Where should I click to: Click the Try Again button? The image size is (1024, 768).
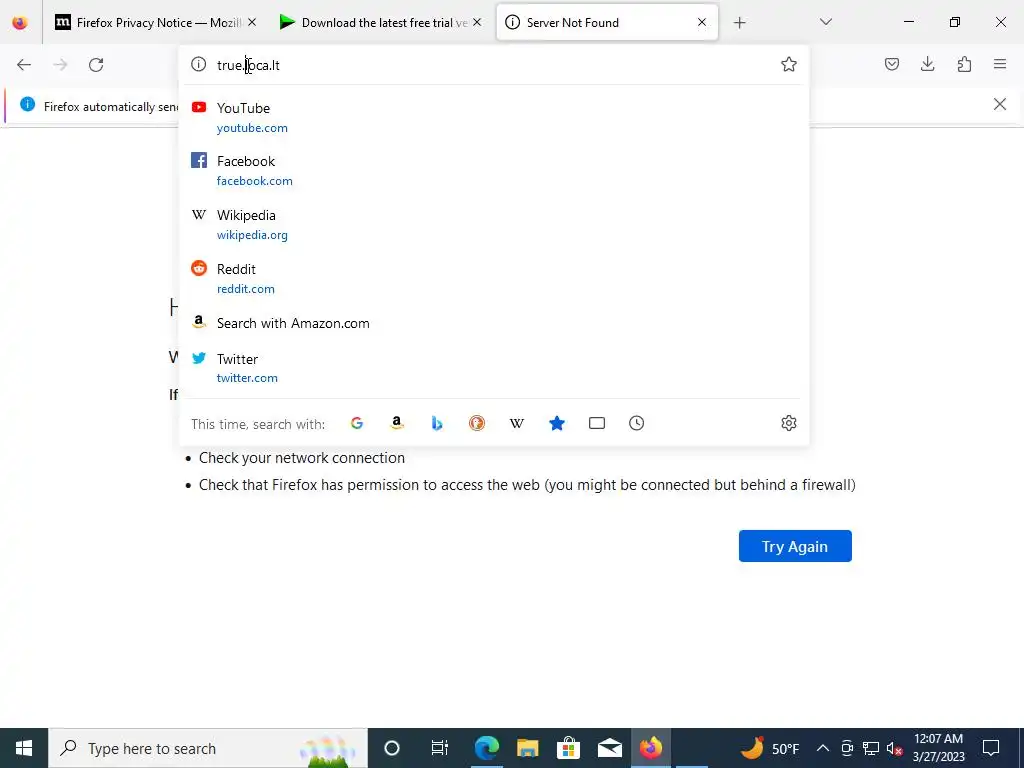(795, 546)
